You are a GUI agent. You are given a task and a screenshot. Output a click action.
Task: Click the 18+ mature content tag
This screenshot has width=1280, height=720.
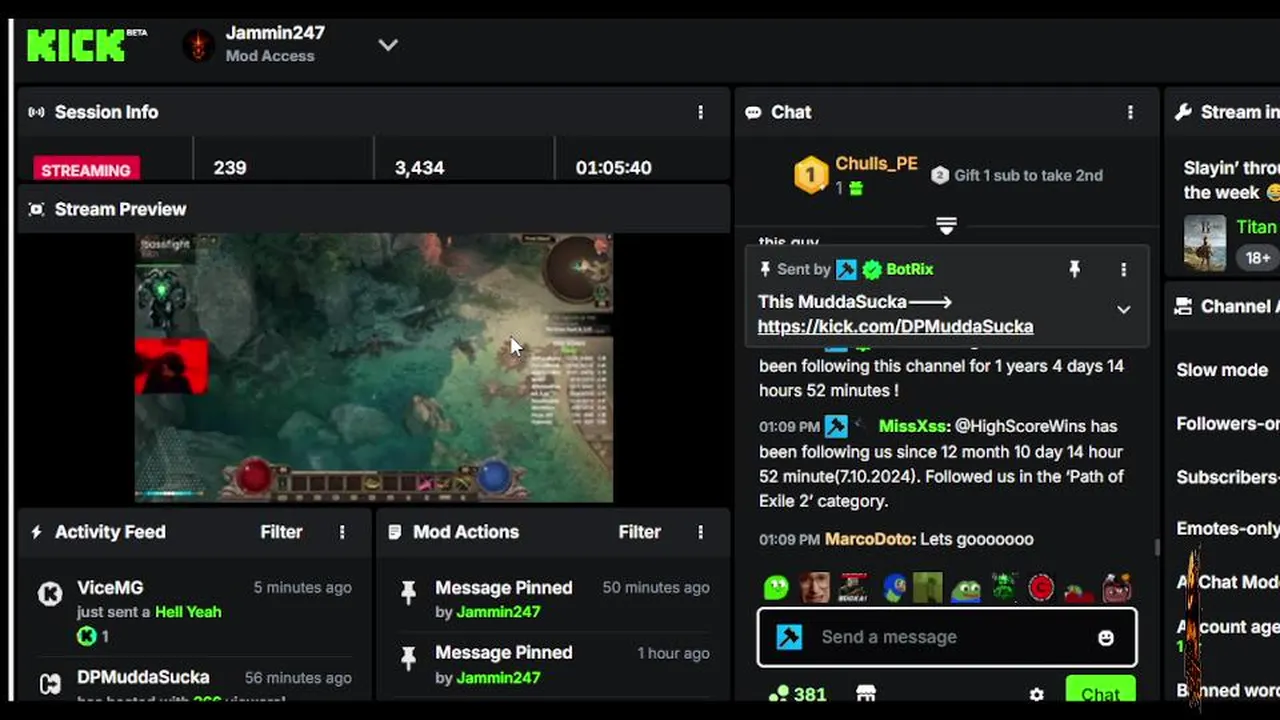click(x=1257, y=258)
